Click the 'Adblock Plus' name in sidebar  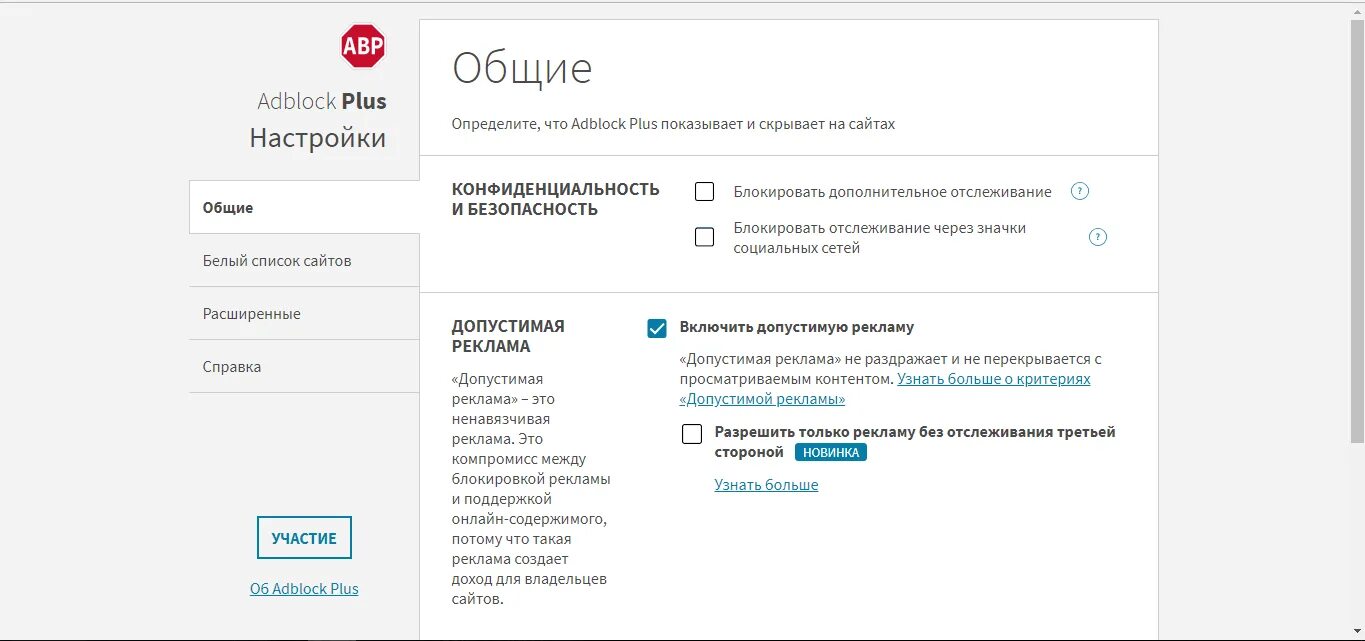point(322,101)
